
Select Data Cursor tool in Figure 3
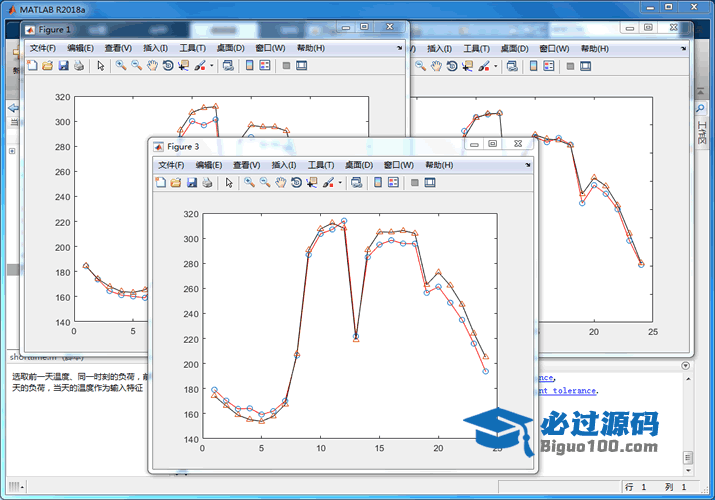click(x=312, y=183)
